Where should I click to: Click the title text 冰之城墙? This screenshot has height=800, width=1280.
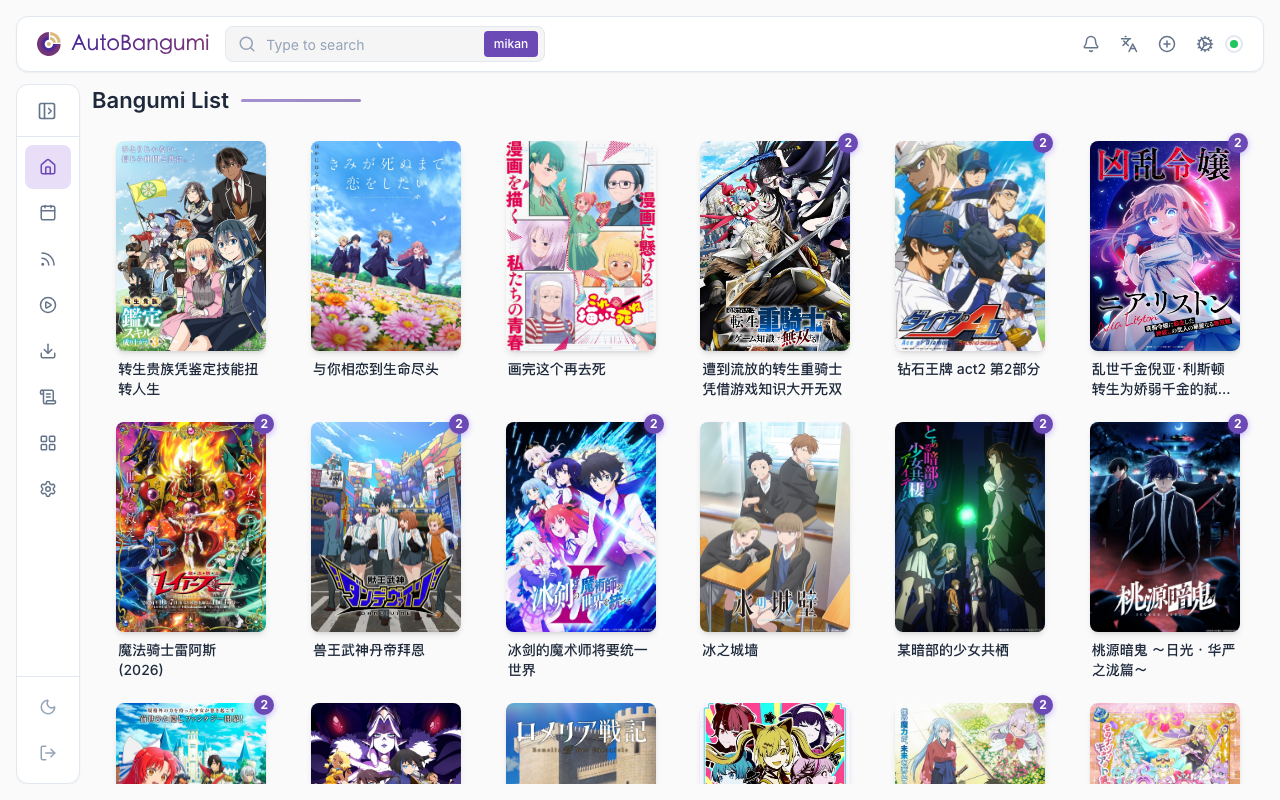730,650
